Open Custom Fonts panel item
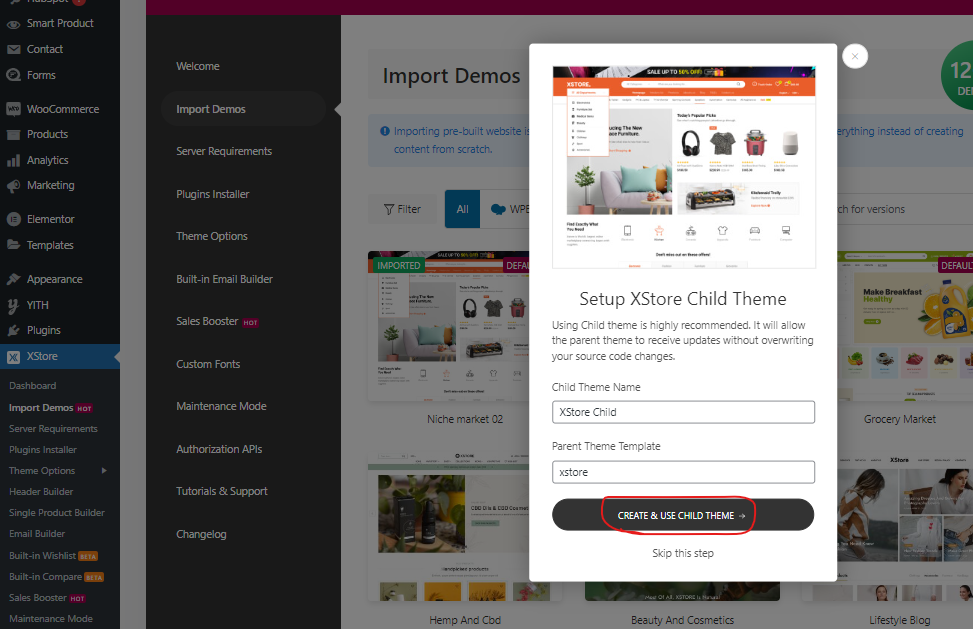 208,364
